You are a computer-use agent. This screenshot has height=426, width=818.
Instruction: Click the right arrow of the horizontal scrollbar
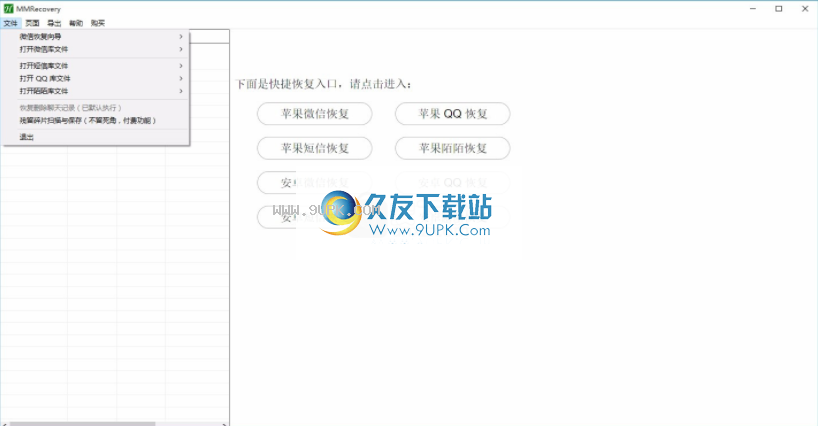point(225,424)
